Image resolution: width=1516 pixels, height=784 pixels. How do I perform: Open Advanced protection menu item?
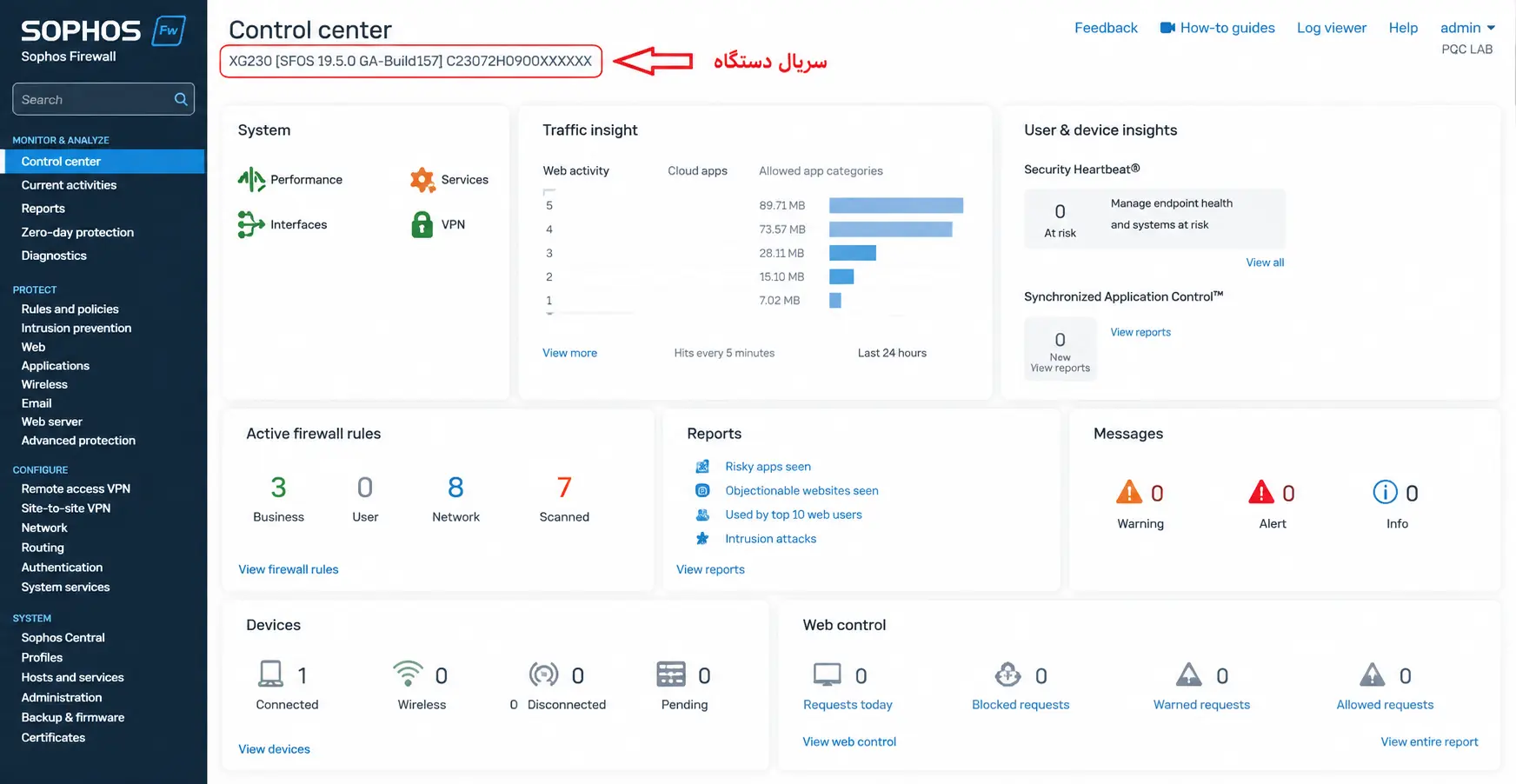tap(78, 441)
